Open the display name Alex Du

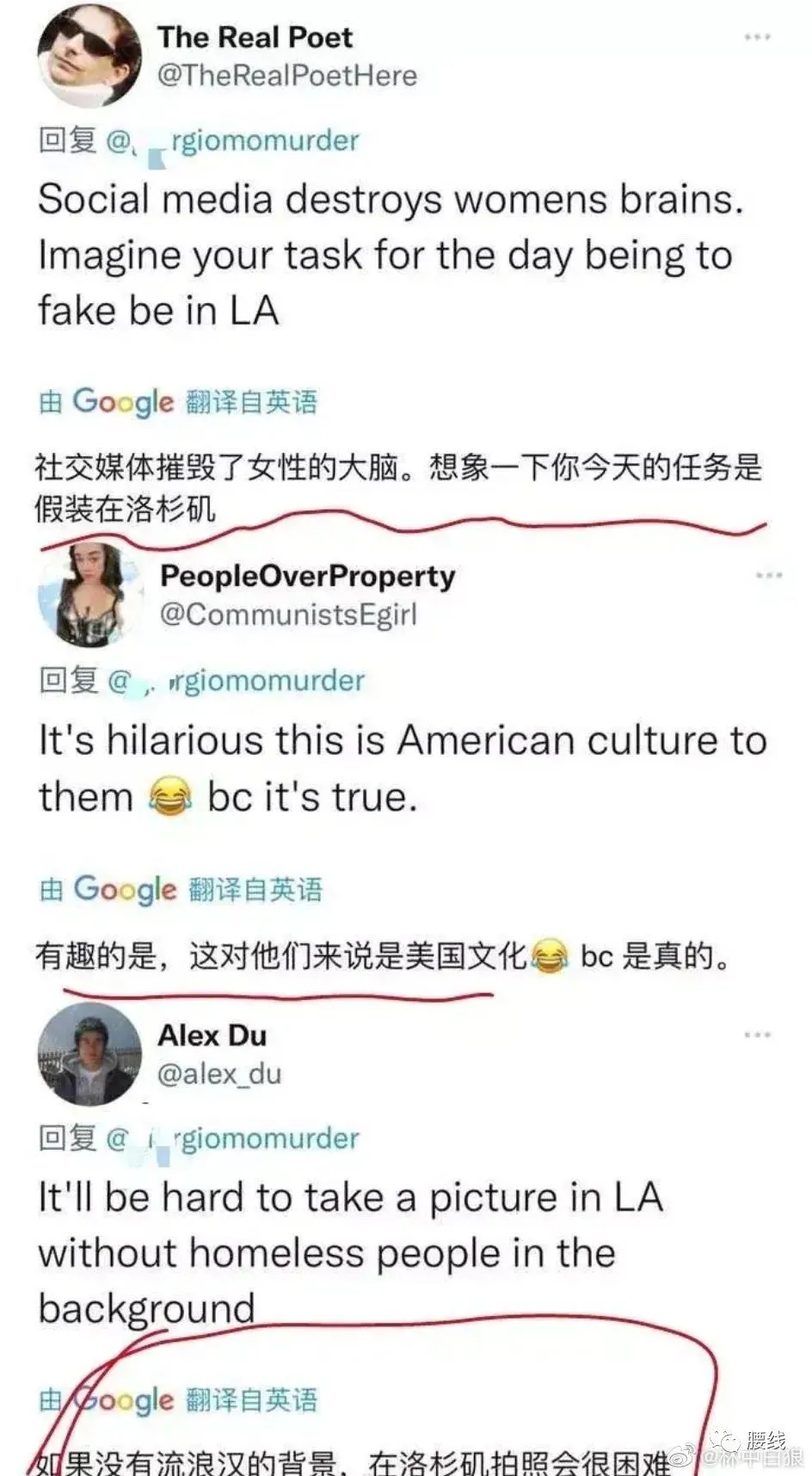[x=212, y=1034]
